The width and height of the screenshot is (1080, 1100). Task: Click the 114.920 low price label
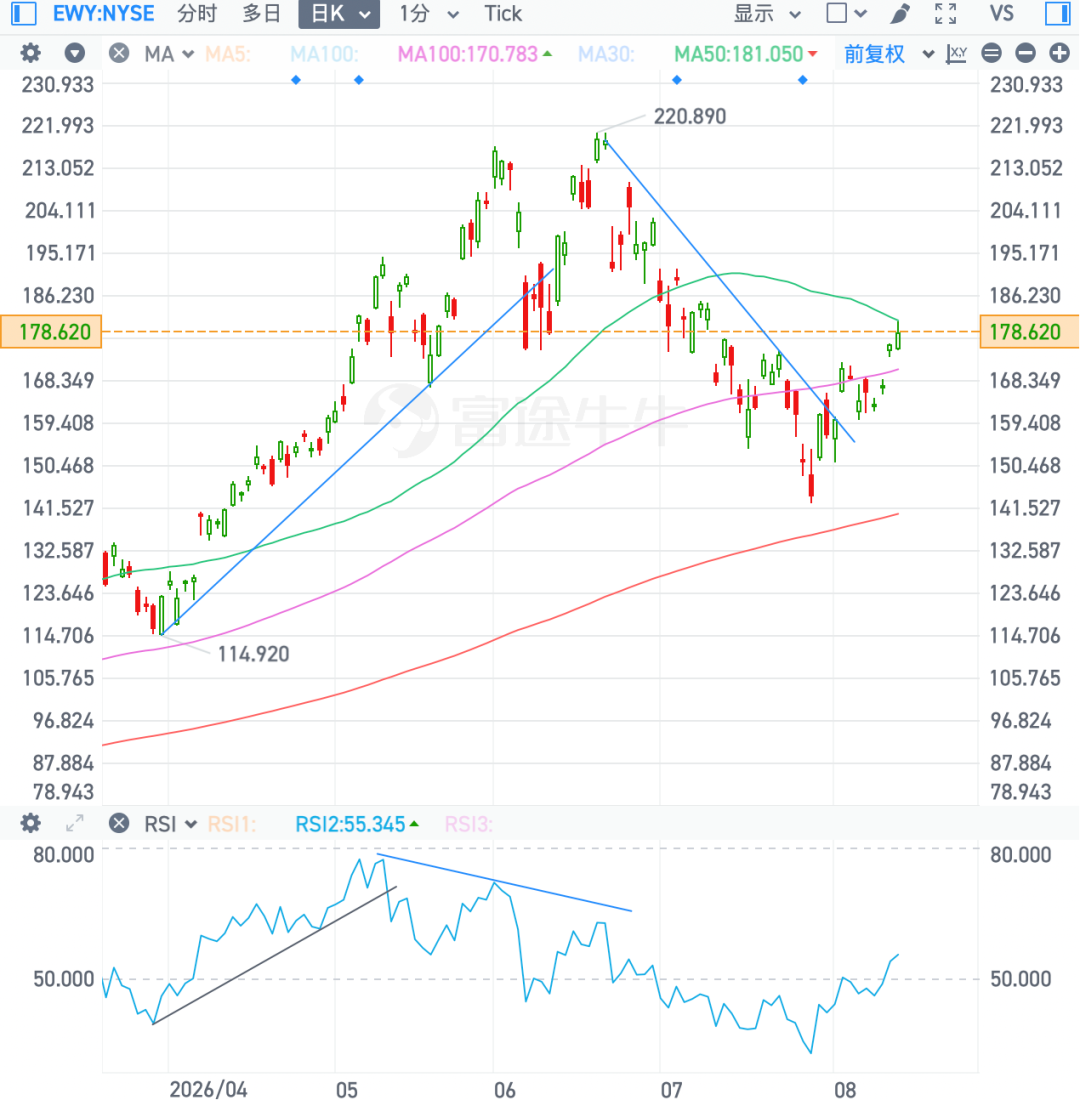click(x=253, y=654)
